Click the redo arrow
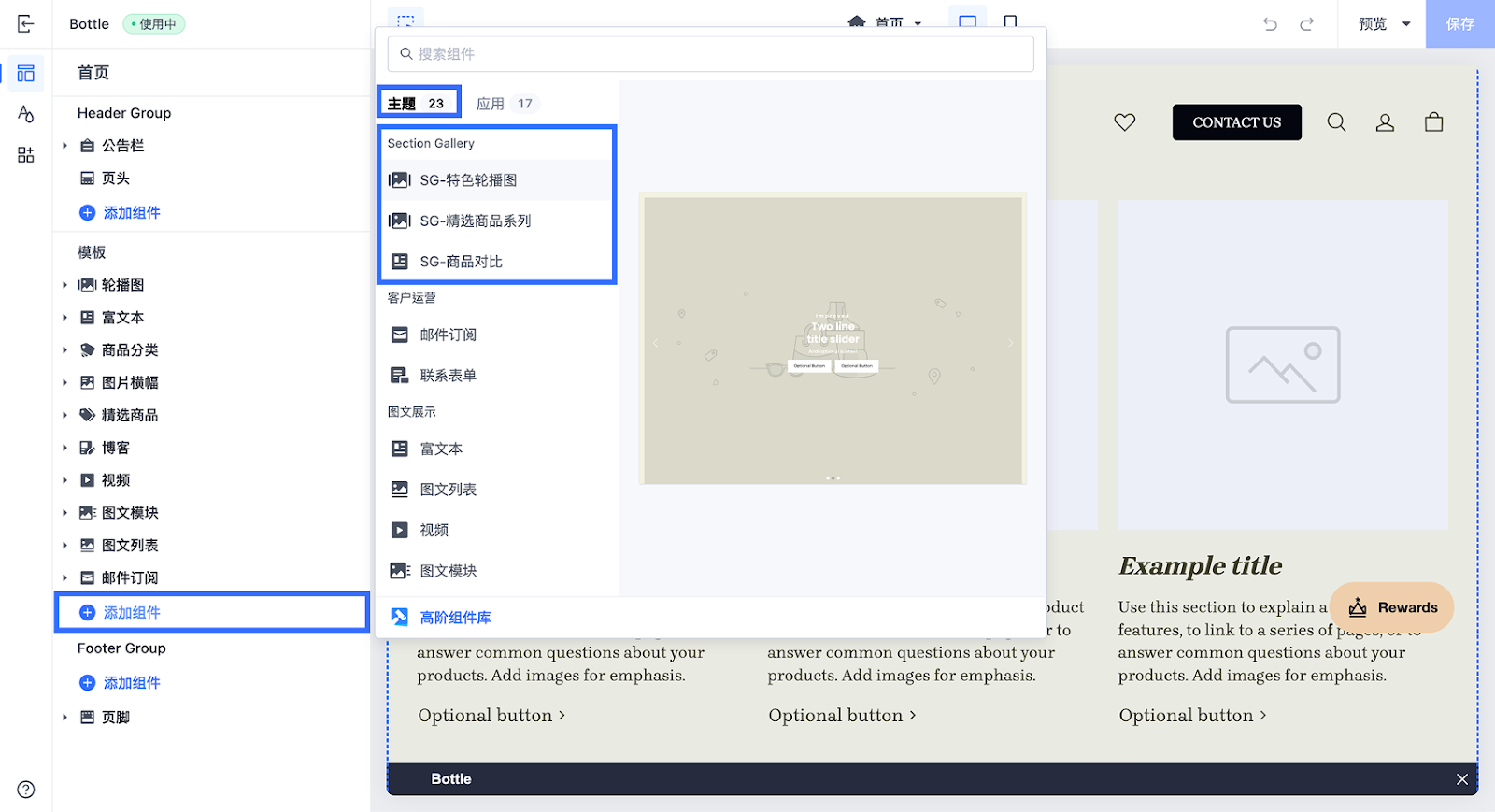The image size is (1495, 812). pos(1306,24)
